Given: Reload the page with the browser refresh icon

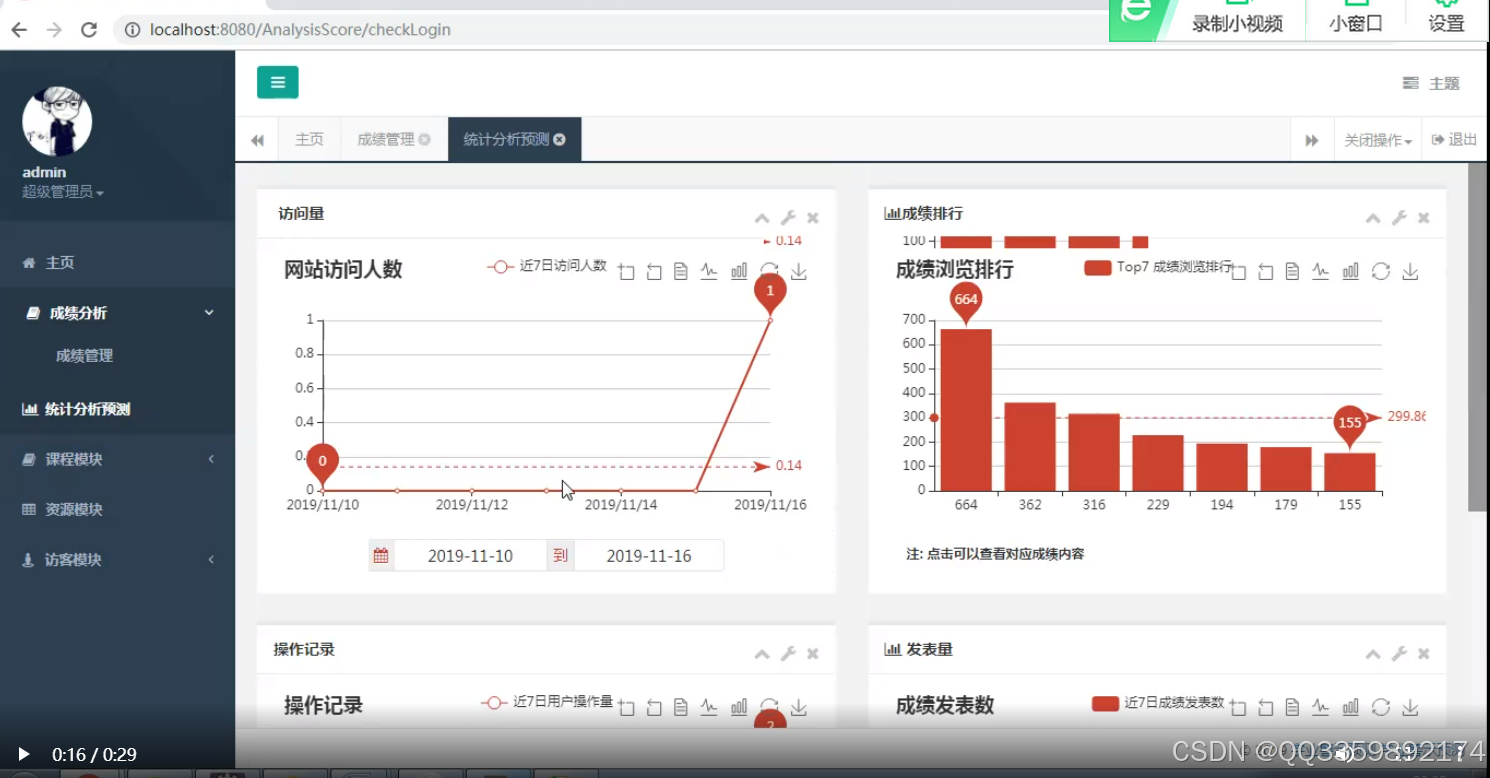Looking at the screenshot, I should click(89, 30).
